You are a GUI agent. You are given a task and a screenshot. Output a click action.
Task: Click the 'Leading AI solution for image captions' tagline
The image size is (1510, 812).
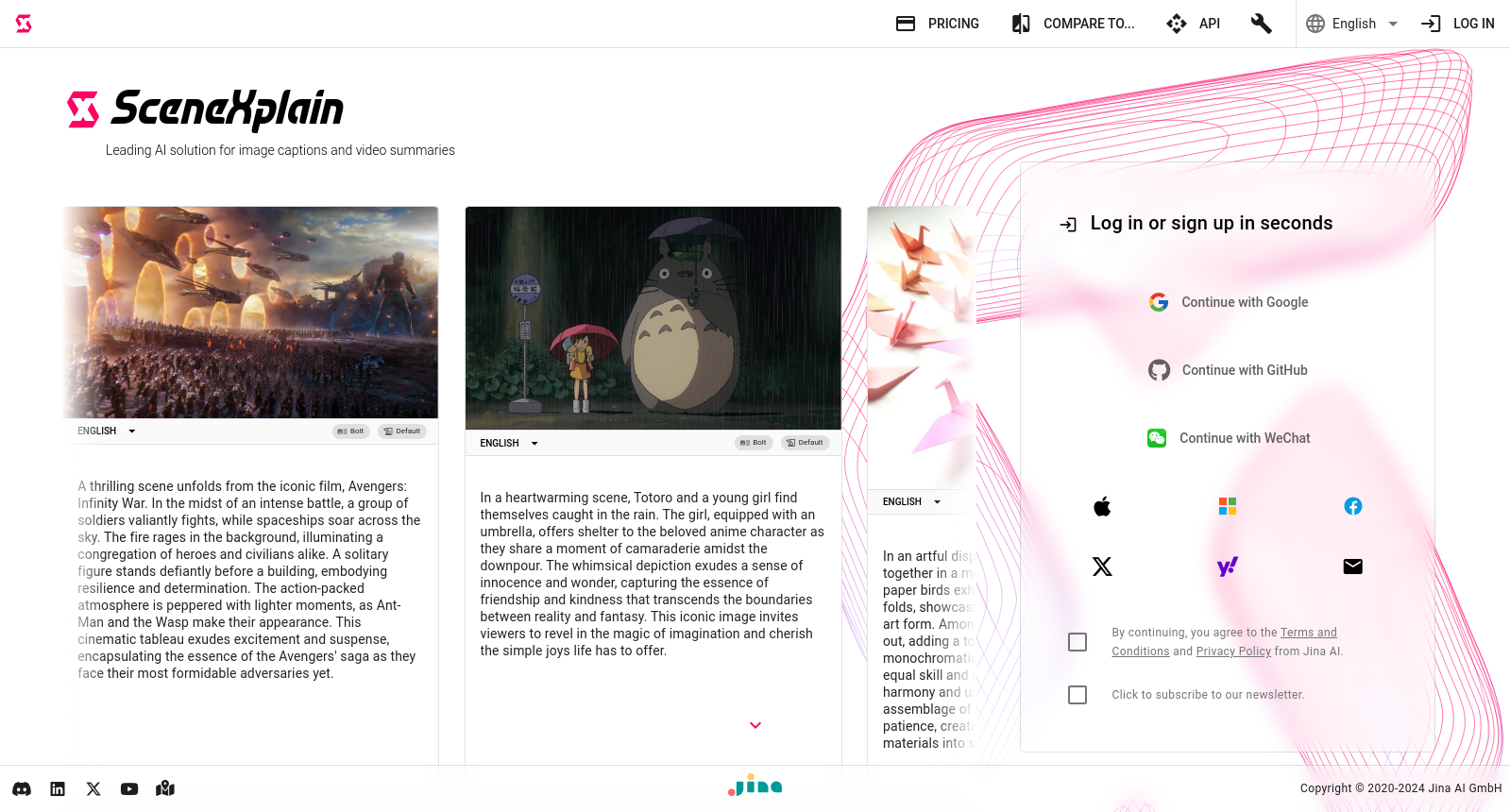coord(280,150)
